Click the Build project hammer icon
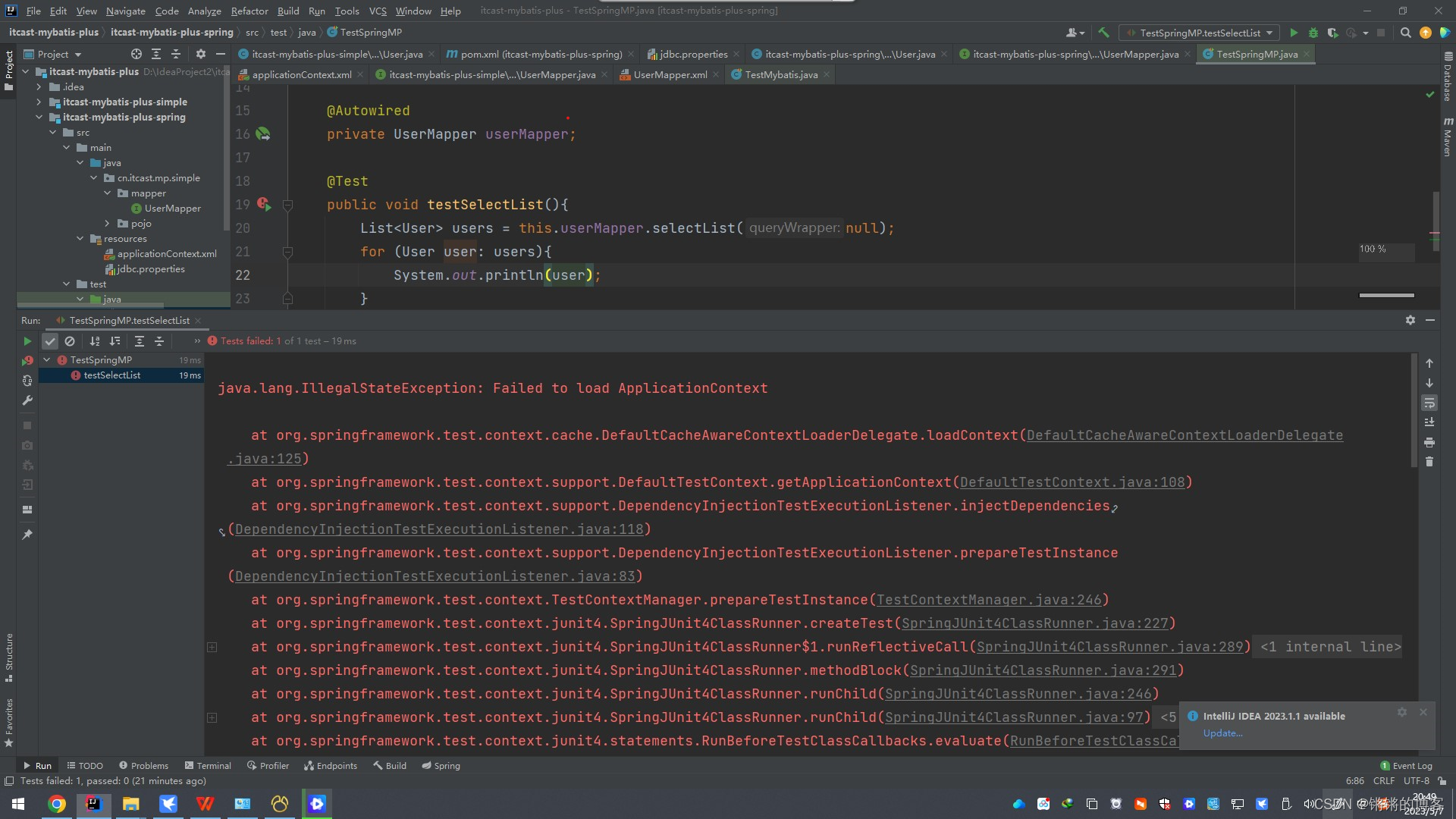 (1103, 33)
